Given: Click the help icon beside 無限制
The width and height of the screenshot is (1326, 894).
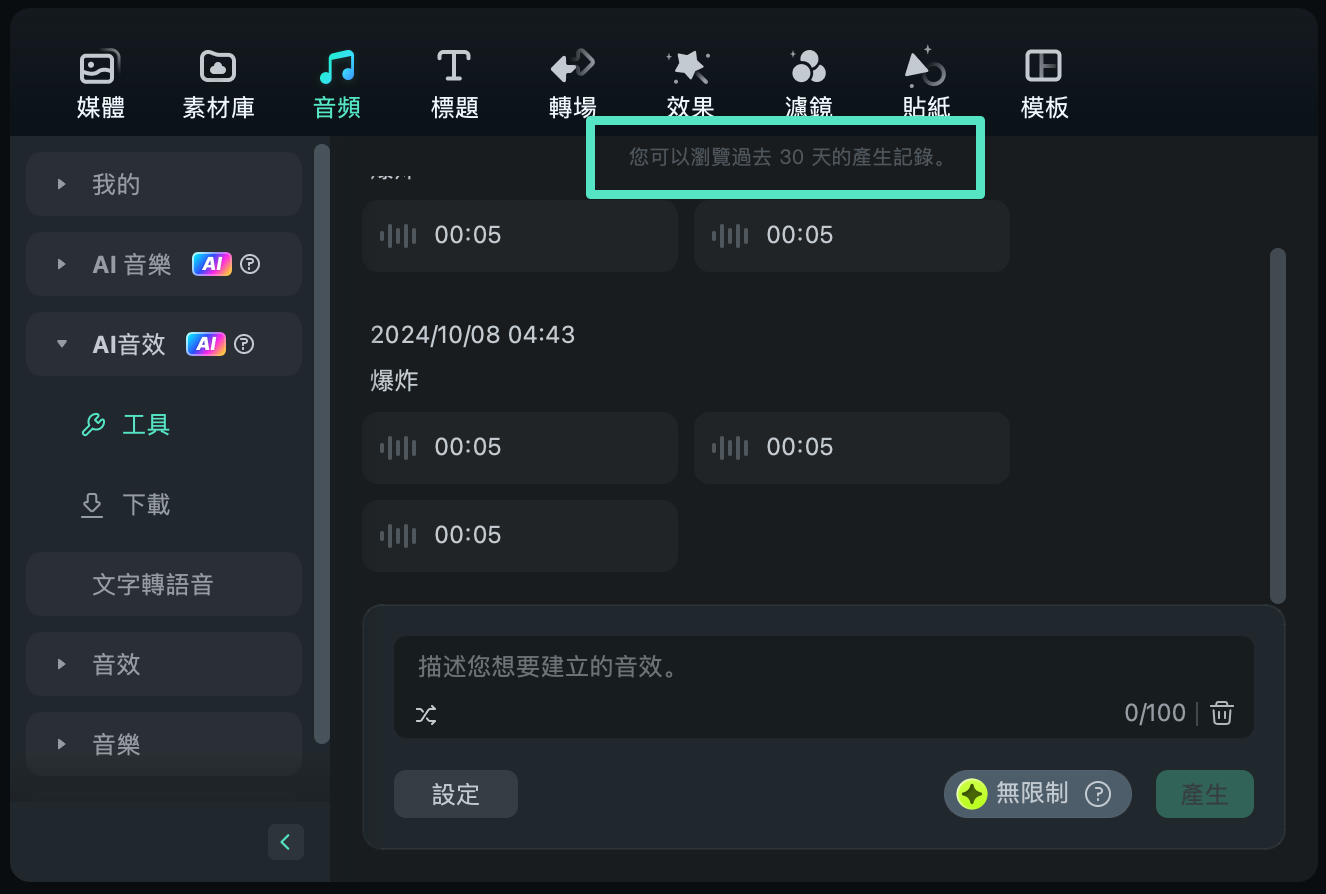Looking at the screenshot, I should (x=1098, y=794).
